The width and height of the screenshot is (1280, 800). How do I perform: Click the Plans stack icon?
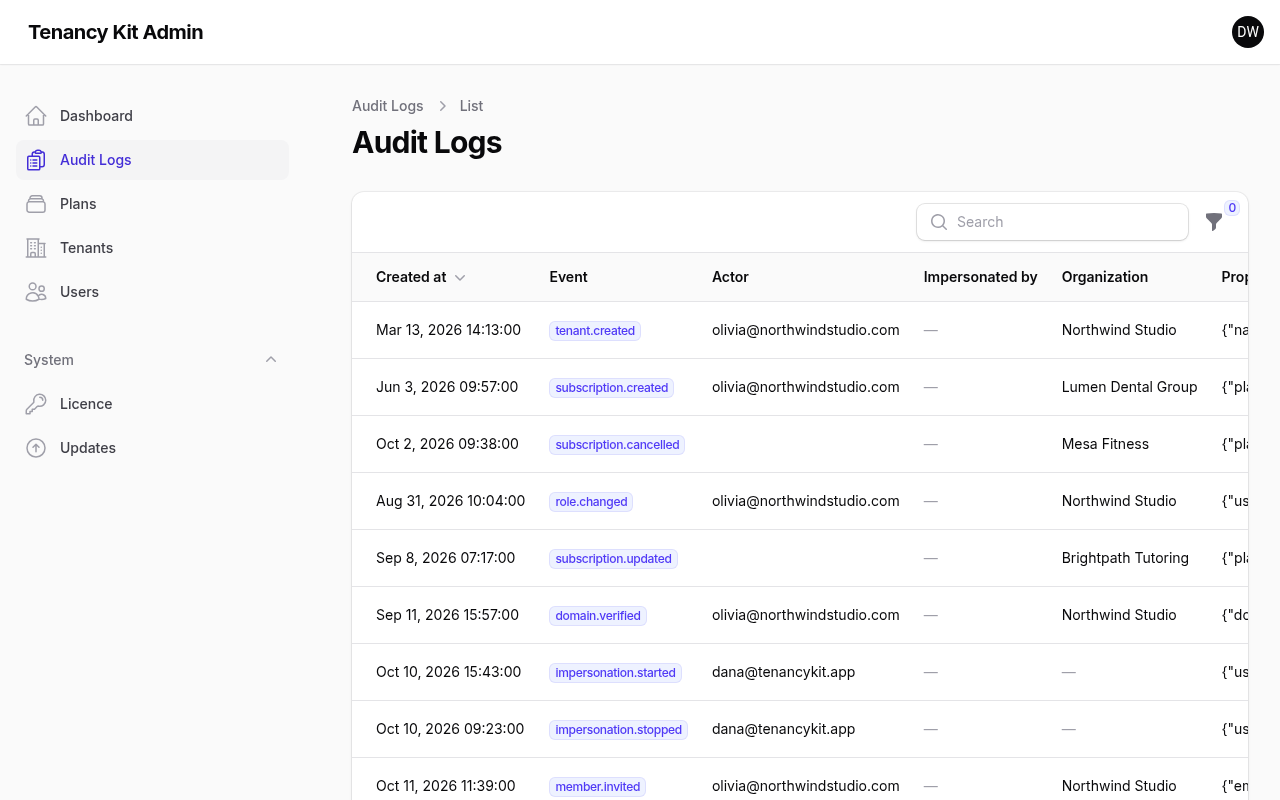[36, 204]
